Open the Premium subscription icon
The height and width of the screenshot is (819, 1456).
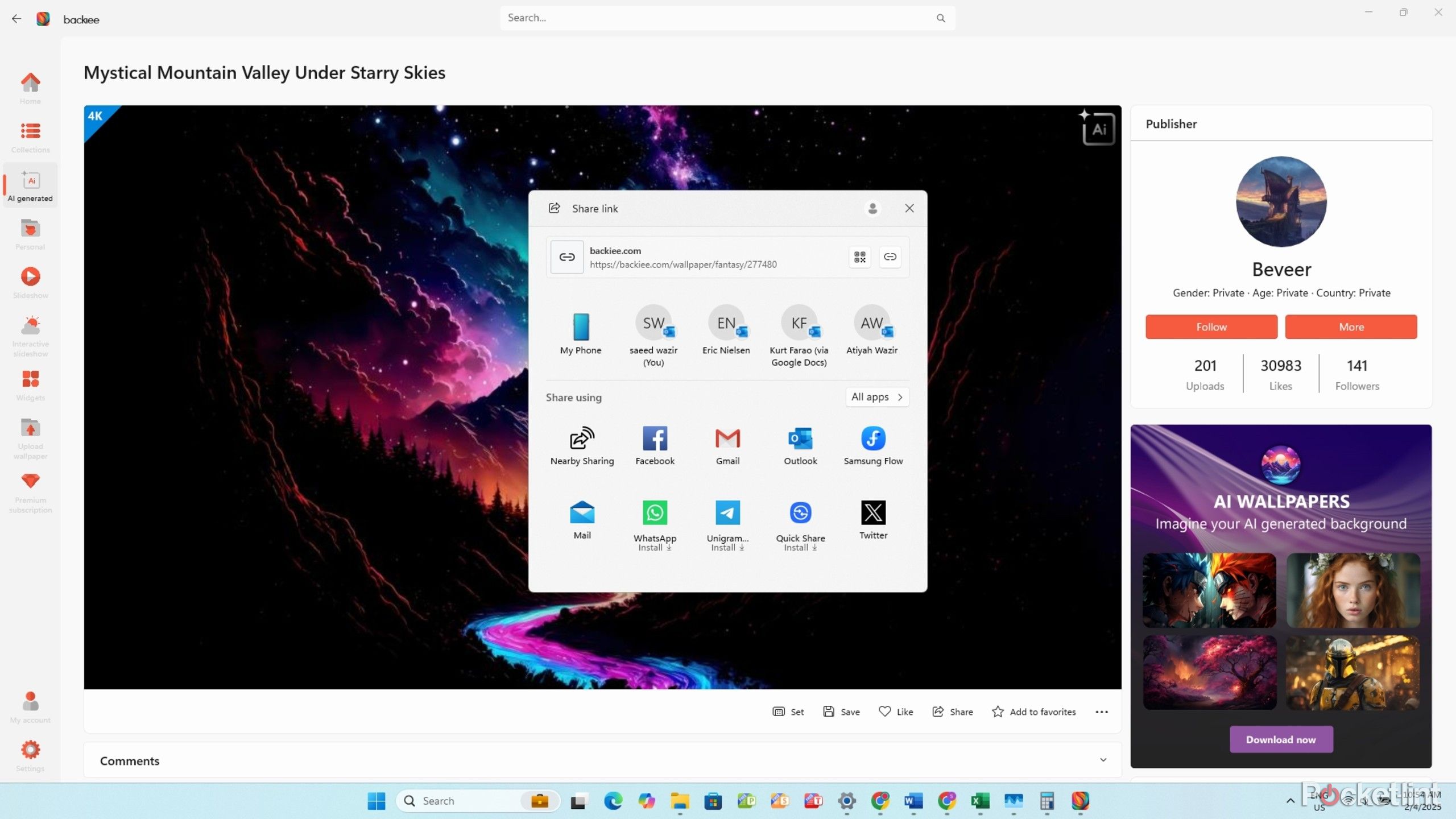30,481
